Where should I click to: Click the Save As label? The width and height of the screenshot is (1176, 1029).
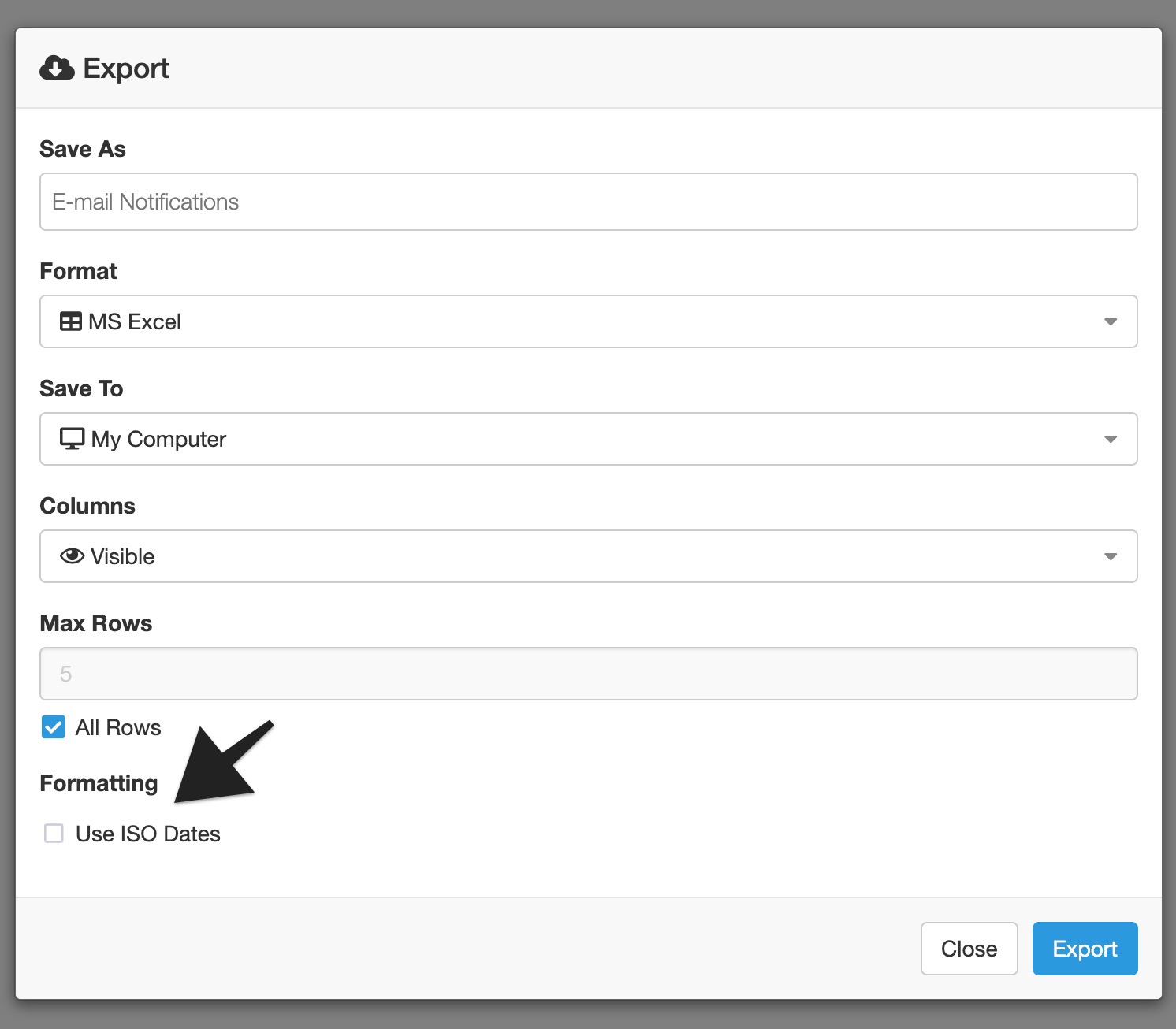point(83,149)
